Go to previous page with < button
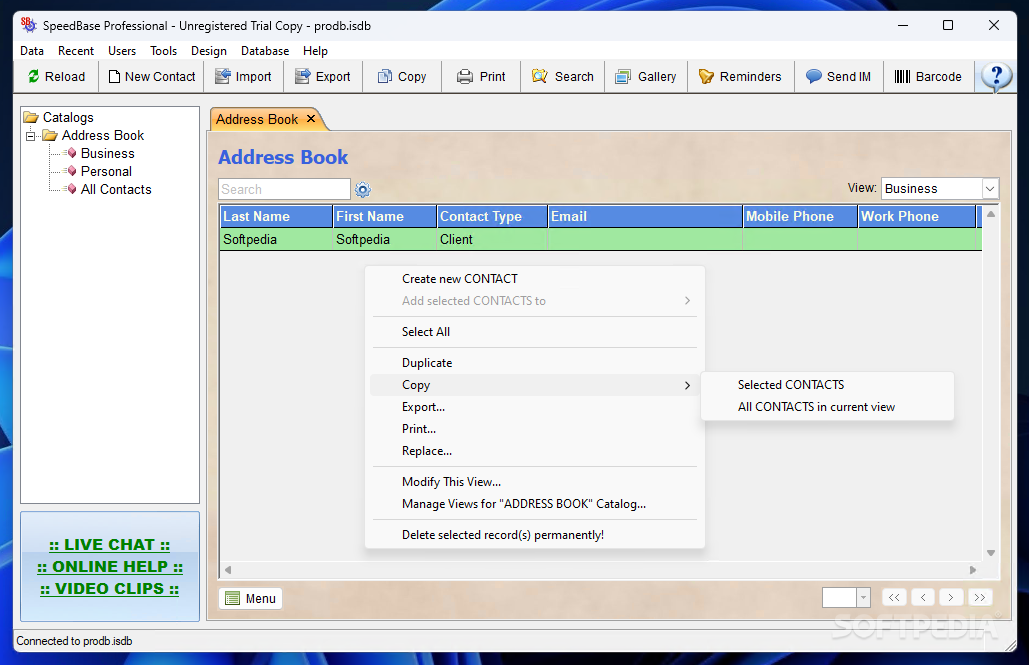Screen dimensions: 1029x665 tap(923, 597)
